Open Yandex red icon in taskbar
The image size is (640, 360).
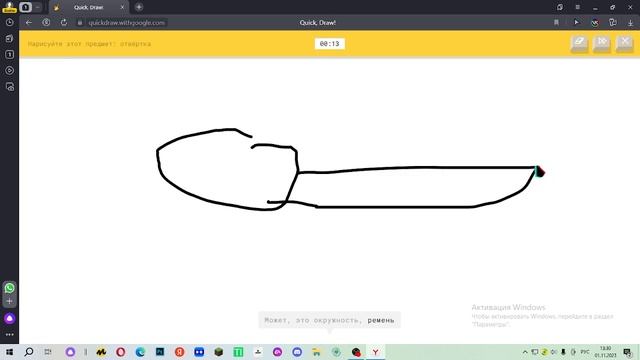pos(179,352)
